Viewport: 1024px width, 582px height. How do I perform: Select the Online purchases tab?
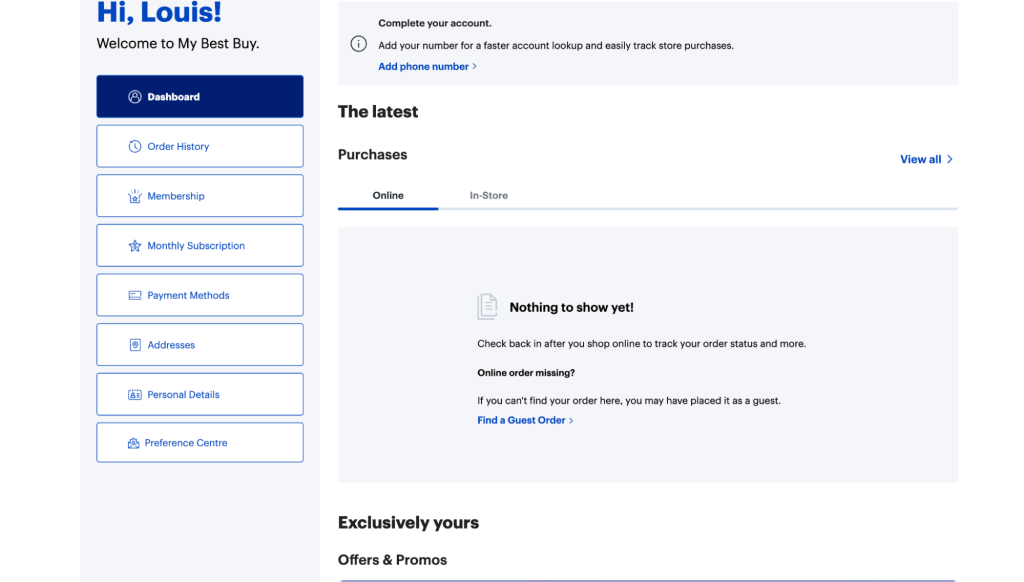pos(388,195)
